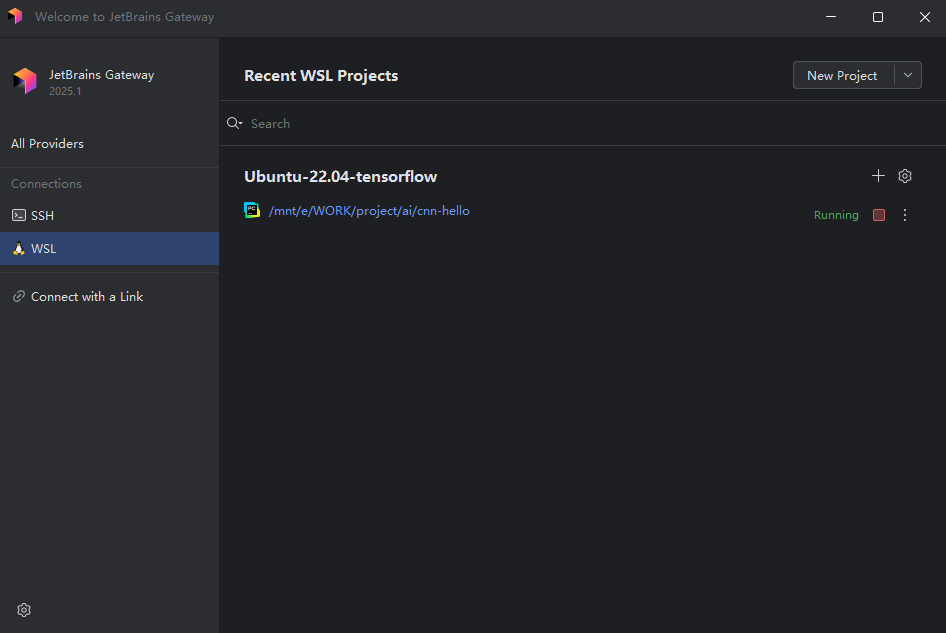Maximize the Gateway window
This screenshot has height=633, width=946.
tap(878, 17)
